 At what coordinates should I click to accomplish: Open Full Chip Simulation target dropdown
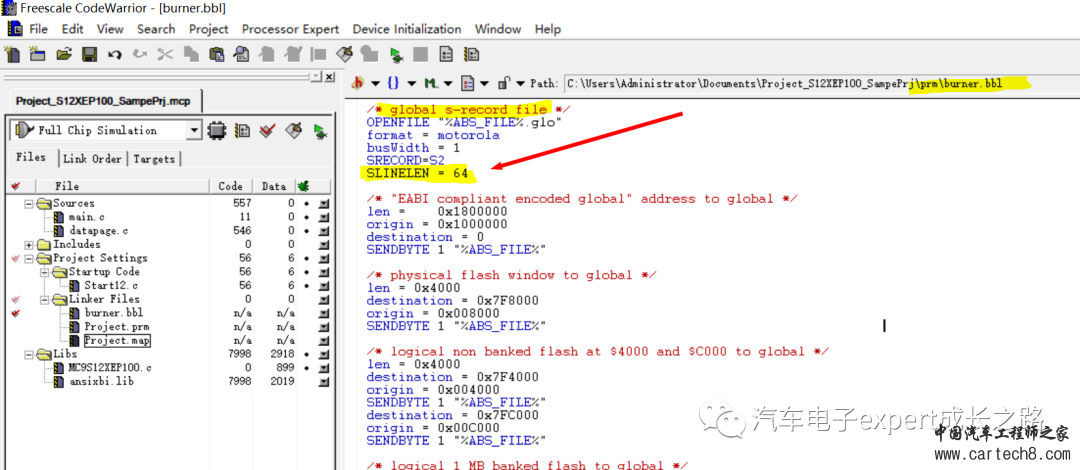tap(194, 130)
